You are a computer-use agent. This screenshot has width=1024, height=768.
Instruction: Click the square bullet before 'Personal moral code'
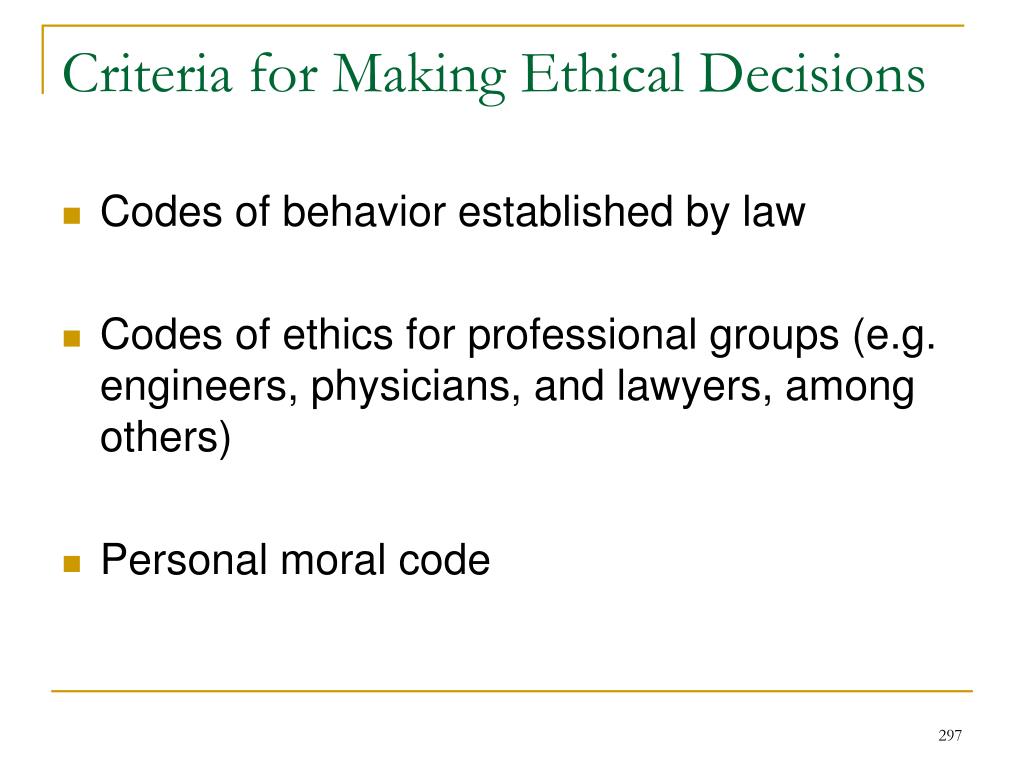click(72, 564)
